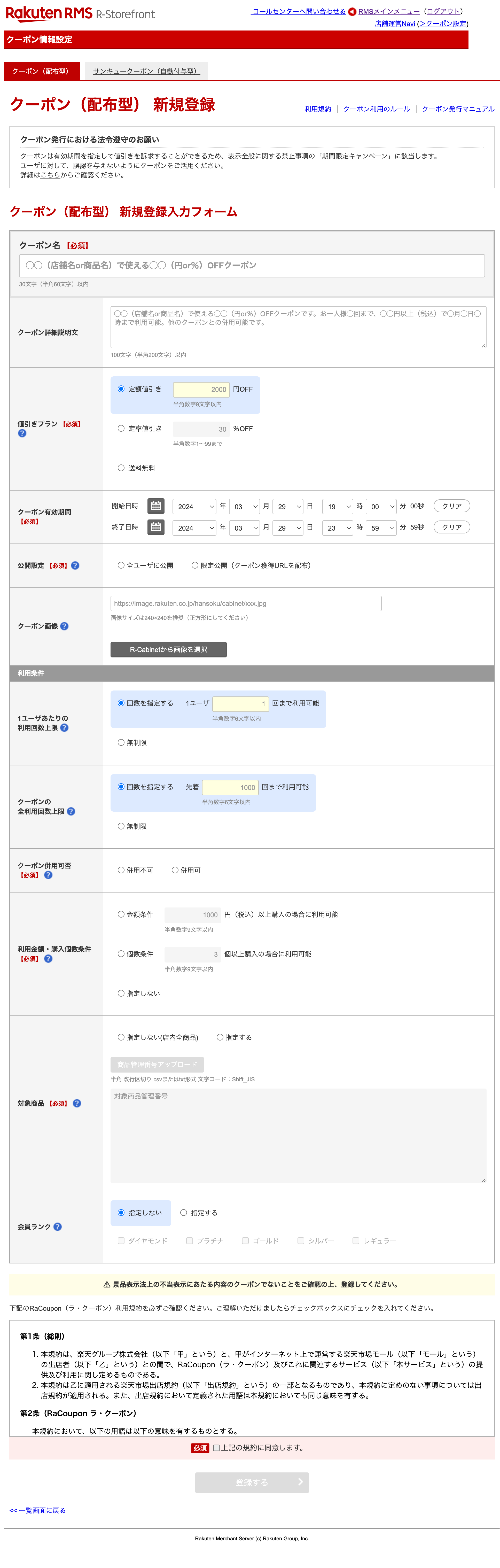This screenshot has width=500, height=1568.
Task: Open 店舗運営Navi link
Action: click(x=395, y=24)
